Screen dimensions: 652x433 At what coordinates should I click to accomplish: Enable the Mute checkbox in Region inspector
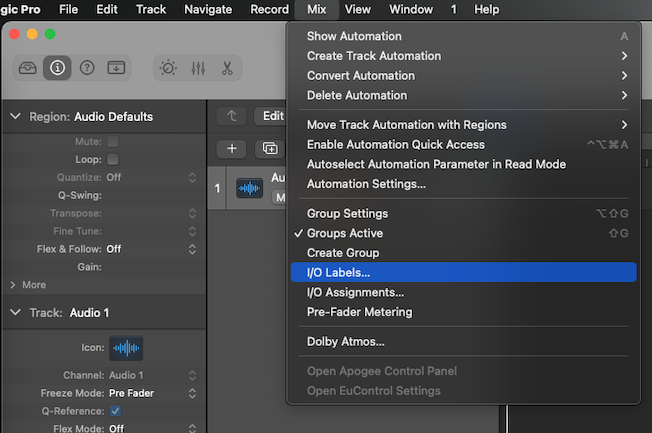click(113, 142)
